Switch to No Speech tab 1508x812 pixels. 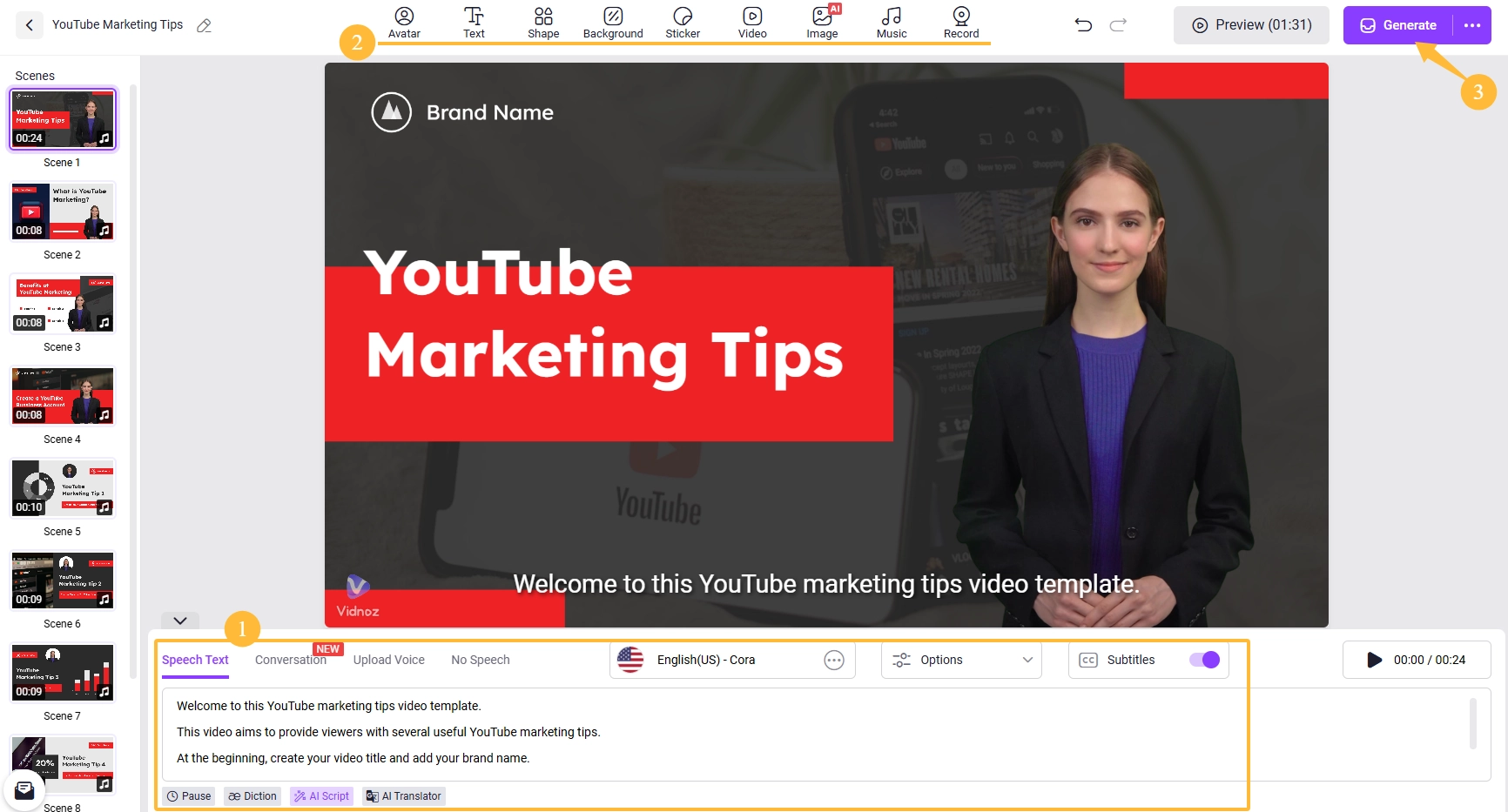481,660
